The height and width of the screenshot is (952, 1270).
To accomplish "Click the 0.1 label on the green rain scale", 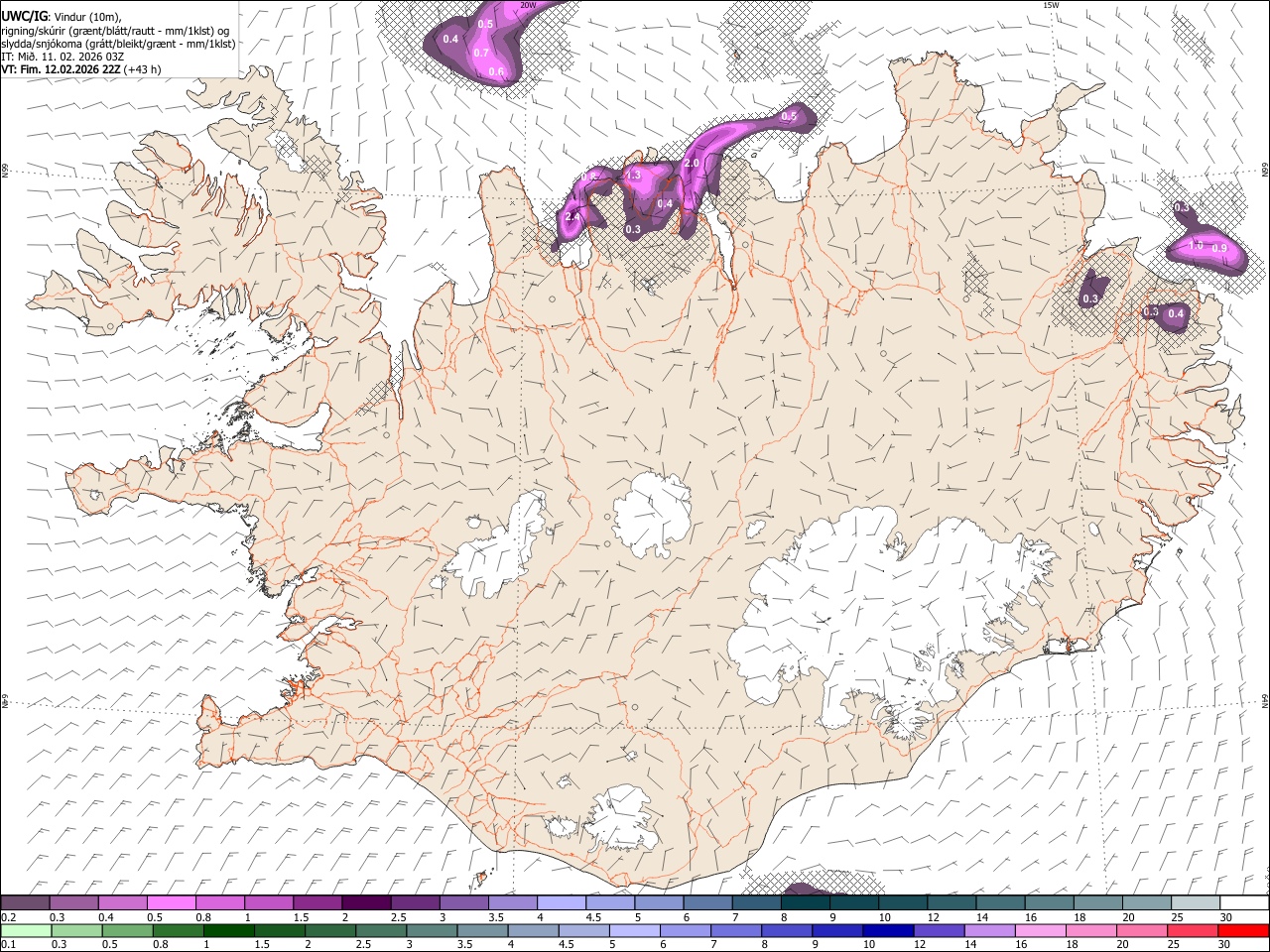I will pyautogui.click(x=8, y=944).
